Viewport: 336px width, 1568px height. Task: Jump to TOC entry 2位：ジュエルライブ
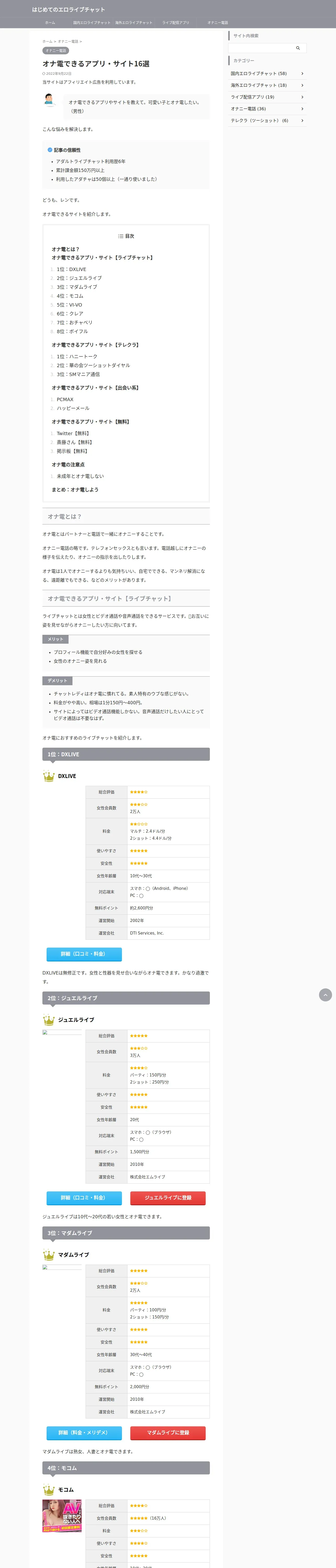79,278
